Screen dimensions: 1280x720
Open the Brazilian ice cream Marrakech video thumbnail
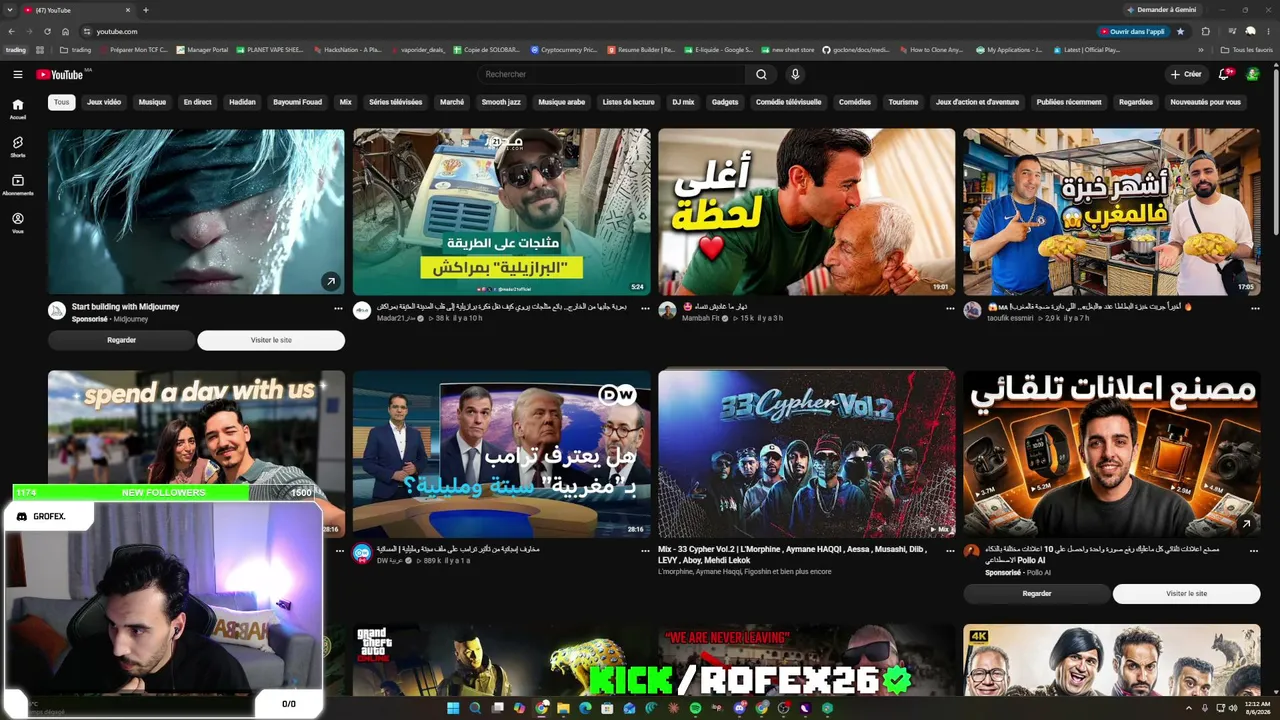pyautogui.click(x=502, y=211)
